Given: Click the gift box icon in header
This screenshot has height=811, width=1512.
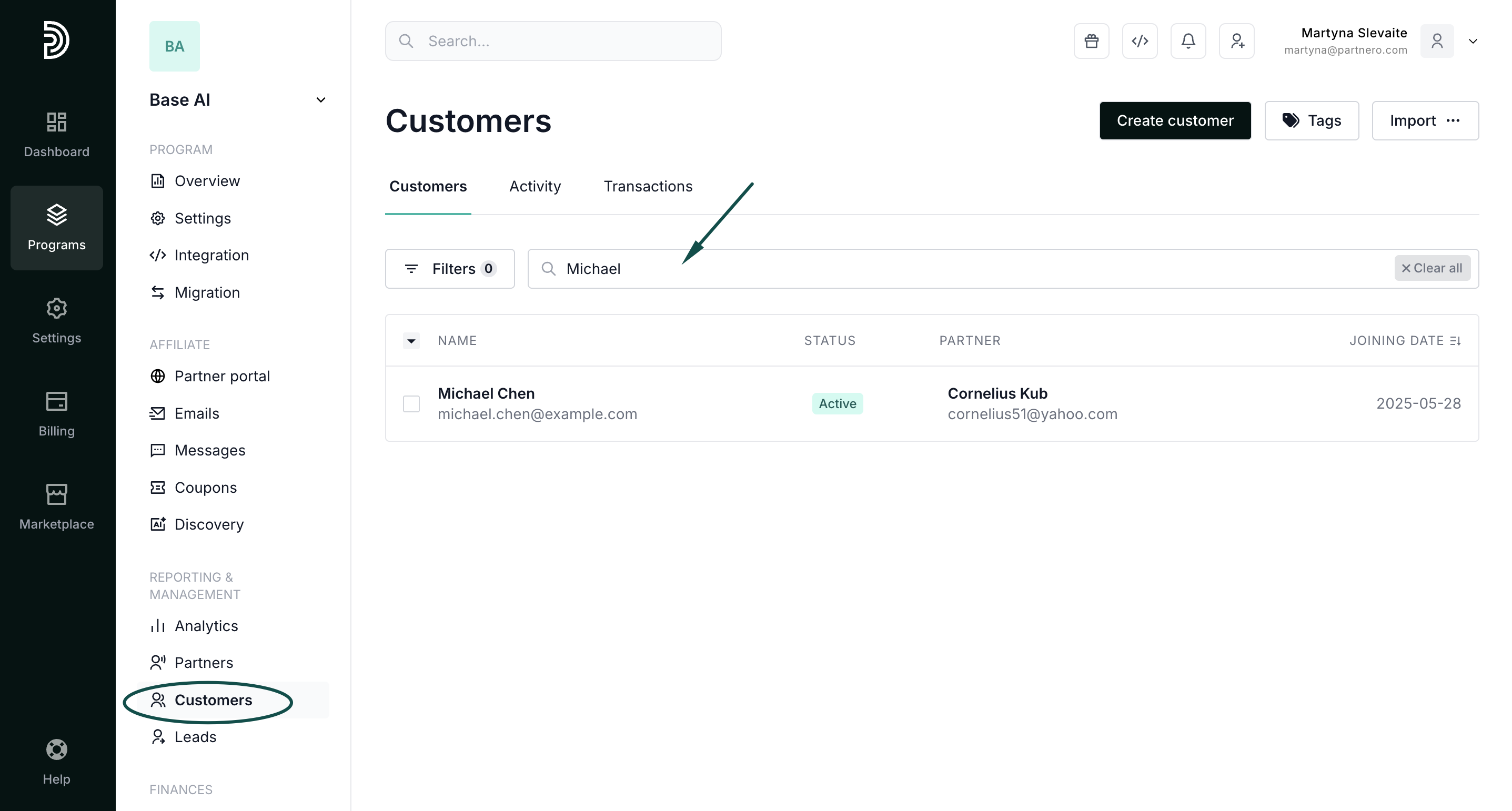Looking at the screenshot, I should [x=1091, y=41].
